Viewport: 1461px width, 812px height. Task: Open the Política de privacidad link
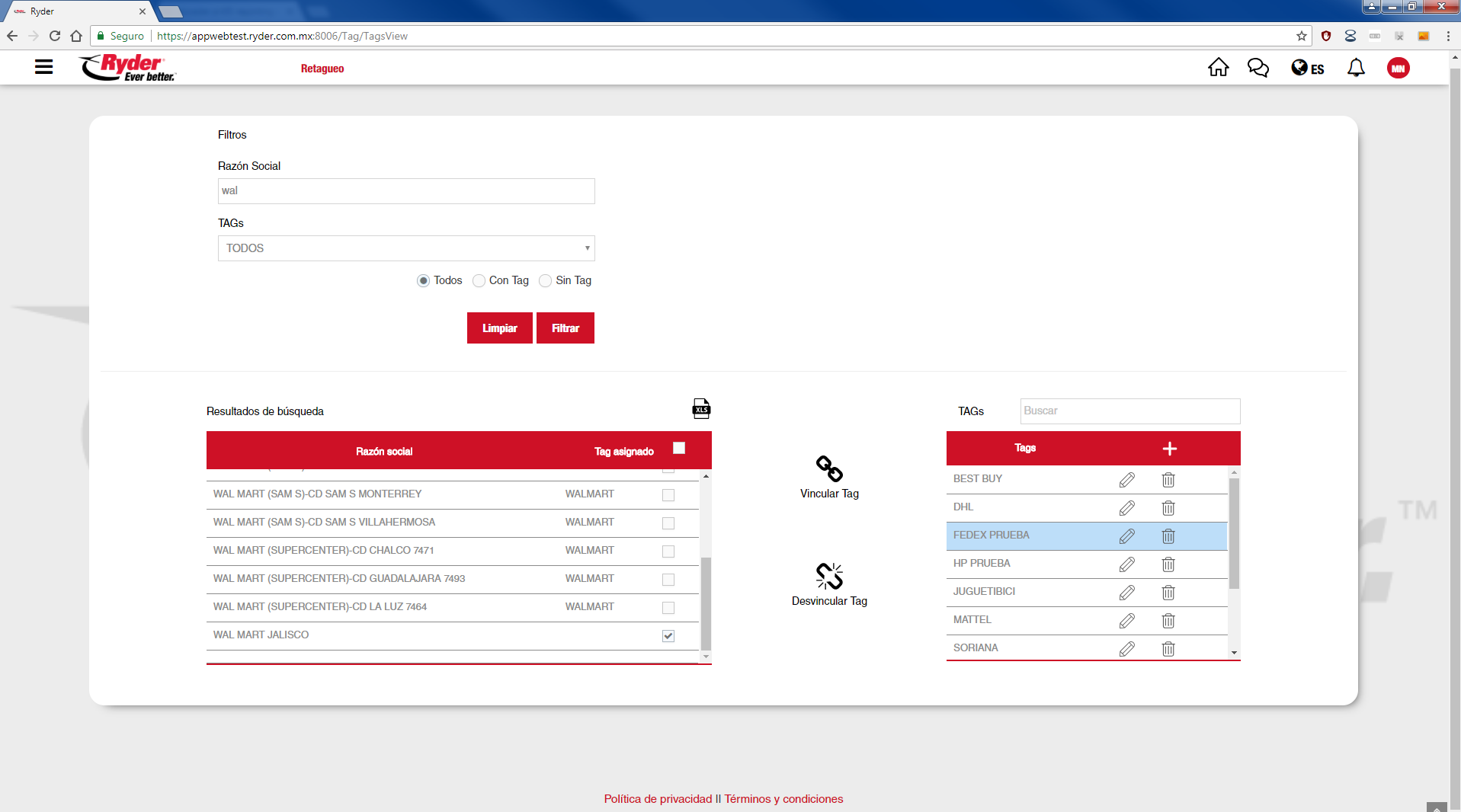tap(658, 799)
